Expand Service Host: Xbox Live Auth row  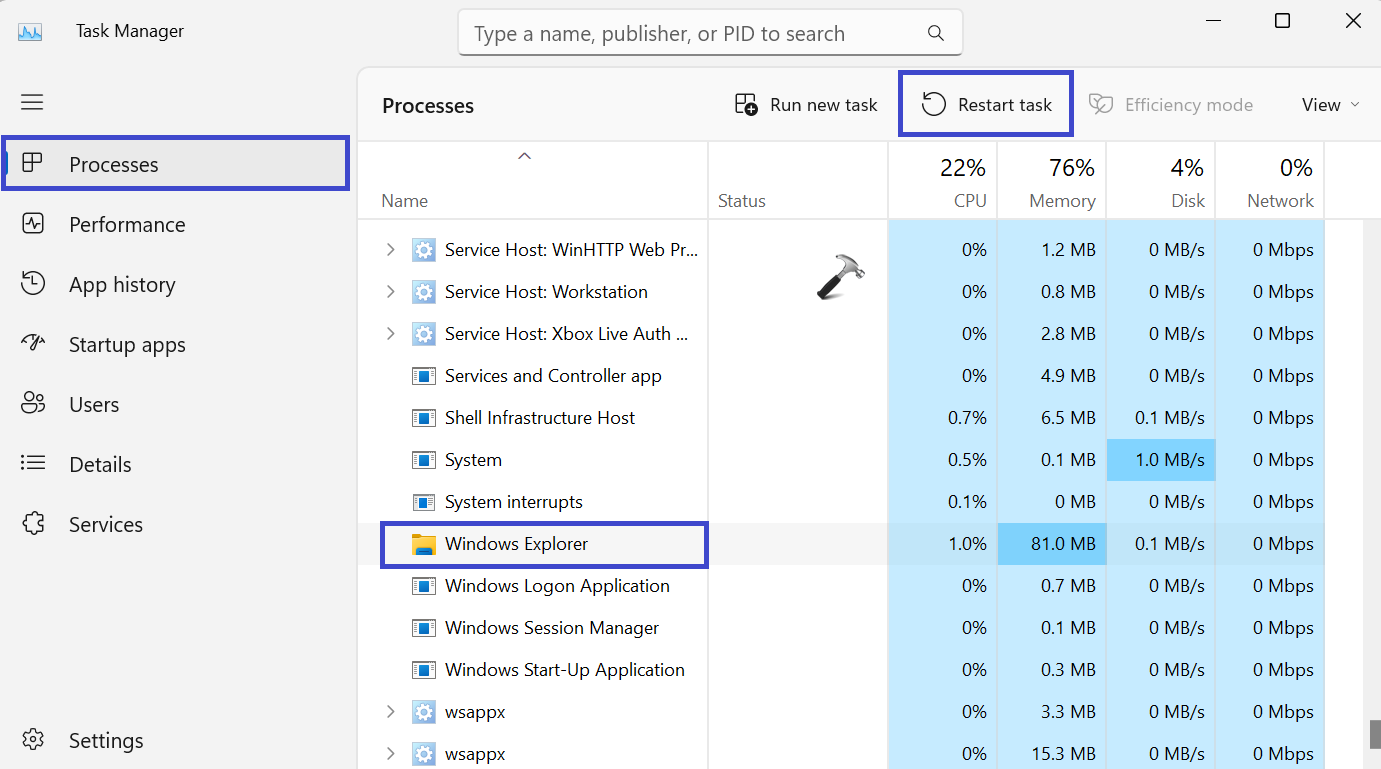tap(390, 334)
